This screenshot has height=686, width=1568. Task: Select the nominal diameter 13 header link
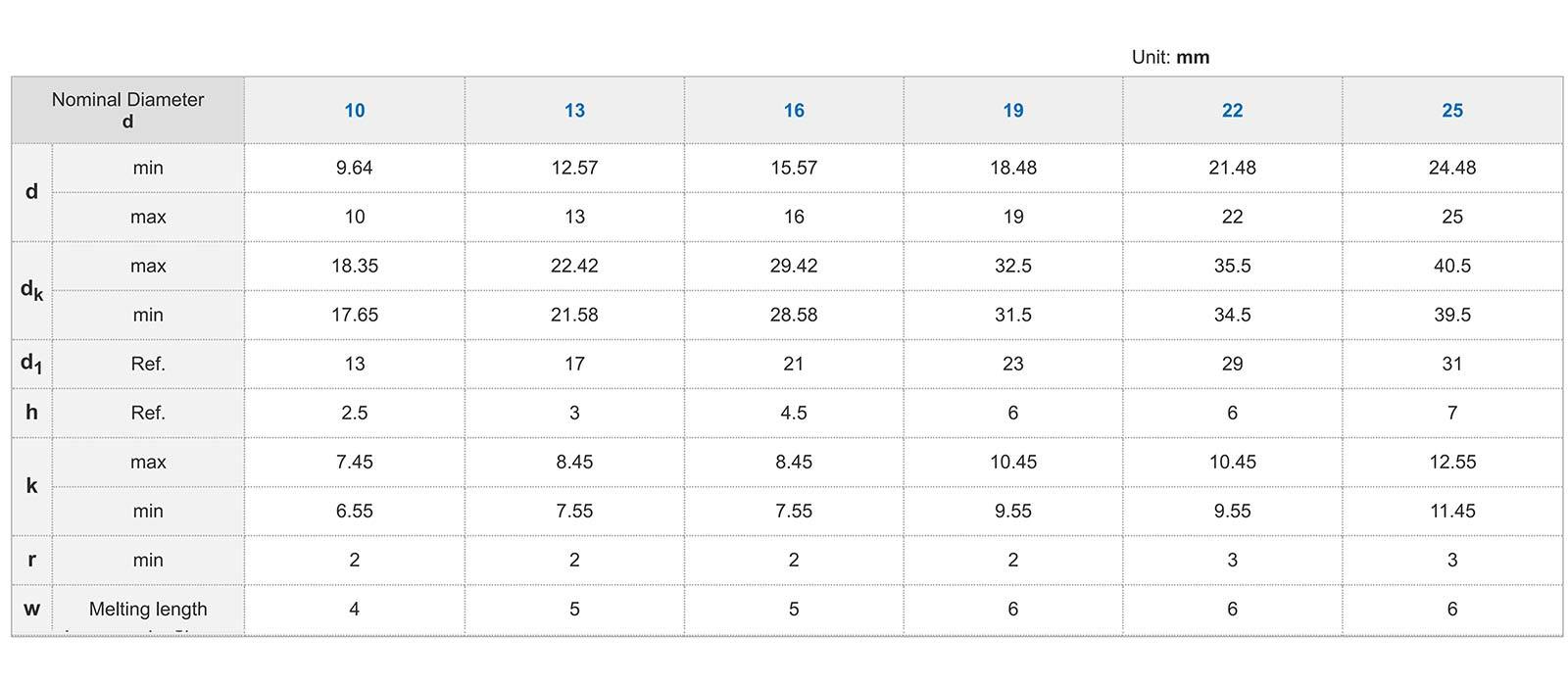coord(574,111)
